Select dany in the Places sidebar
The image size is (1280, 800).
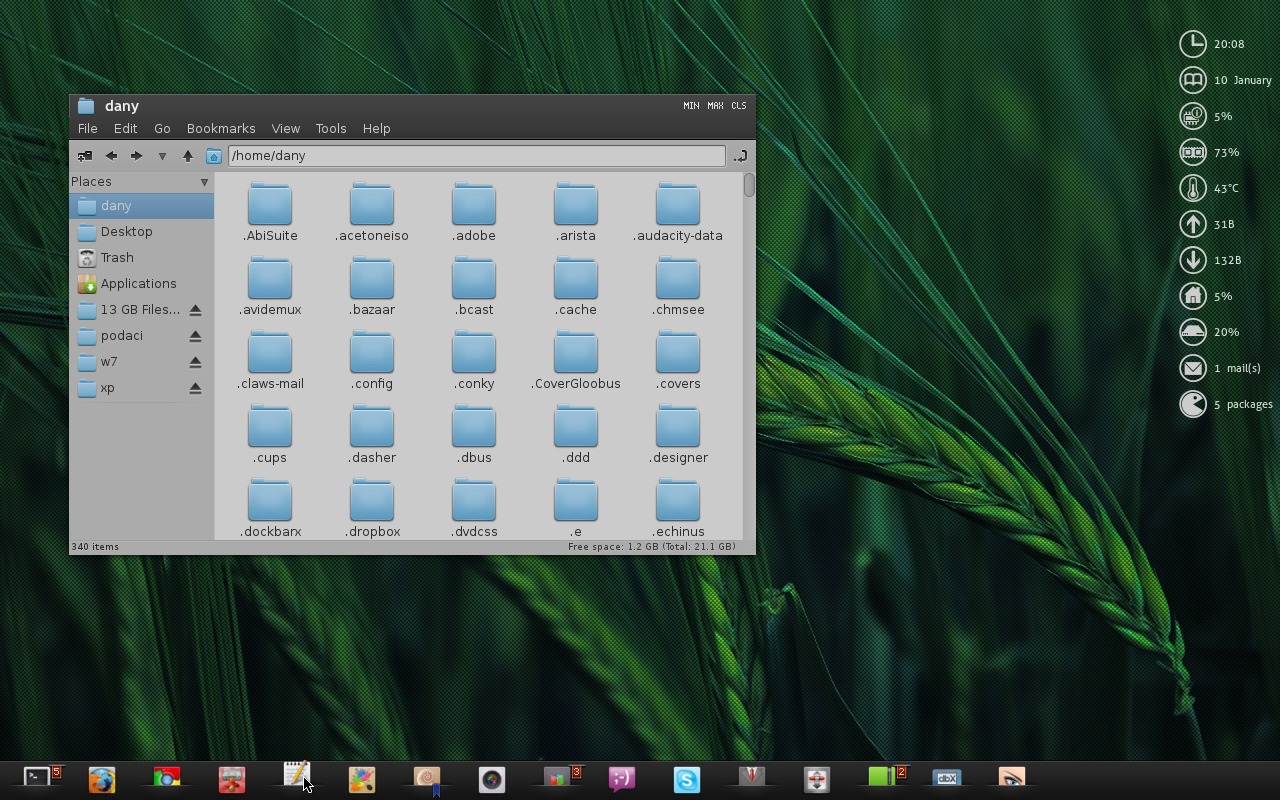pyautogui.click(x=141, y=206)
